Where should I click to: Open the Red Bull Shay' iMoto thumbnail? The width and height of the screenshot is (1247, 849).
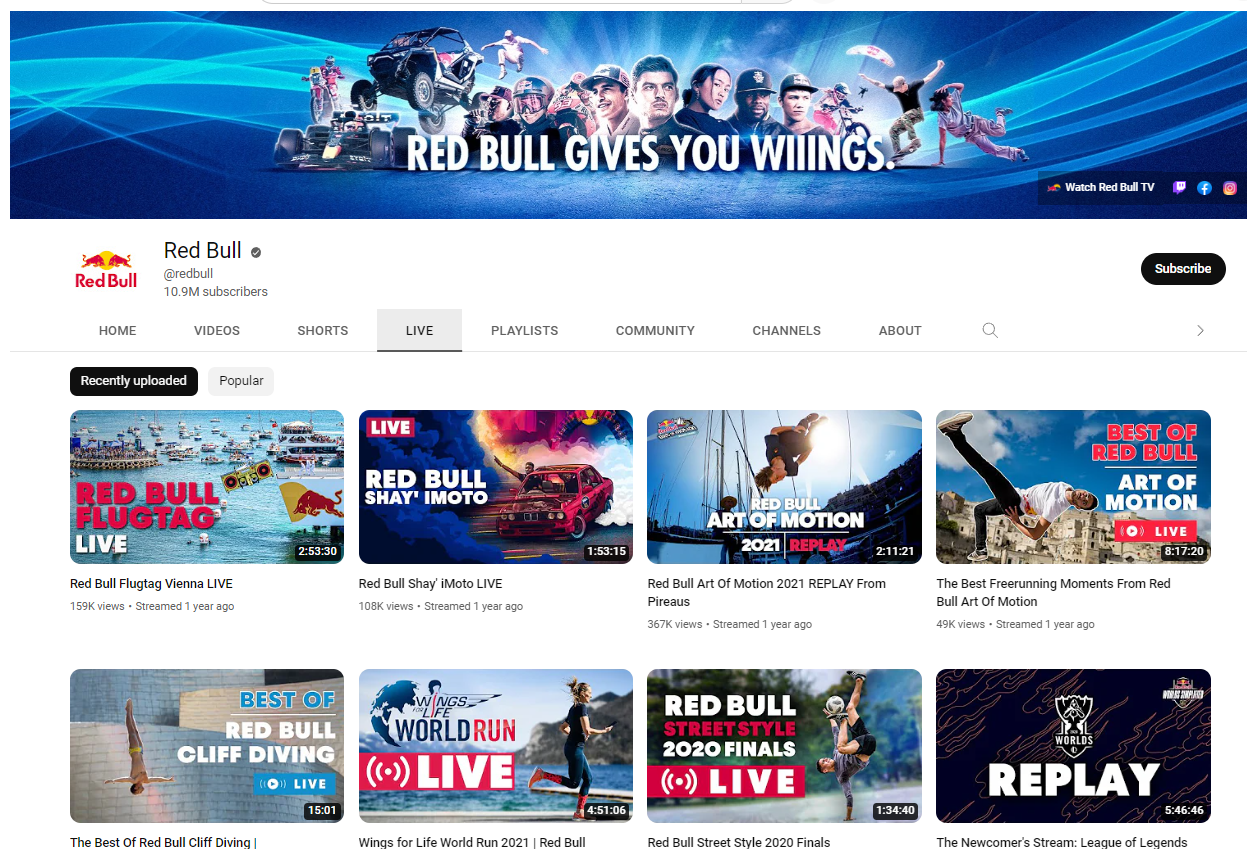coord(496,487)
